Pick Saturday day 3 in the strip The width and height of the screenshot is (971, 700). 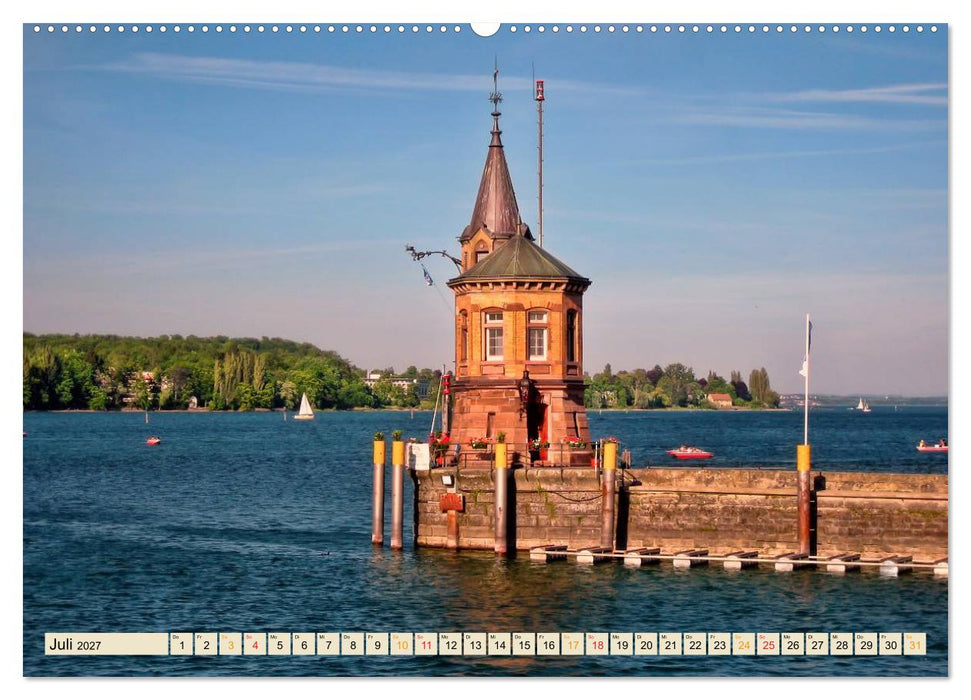(x=230, y=644)
